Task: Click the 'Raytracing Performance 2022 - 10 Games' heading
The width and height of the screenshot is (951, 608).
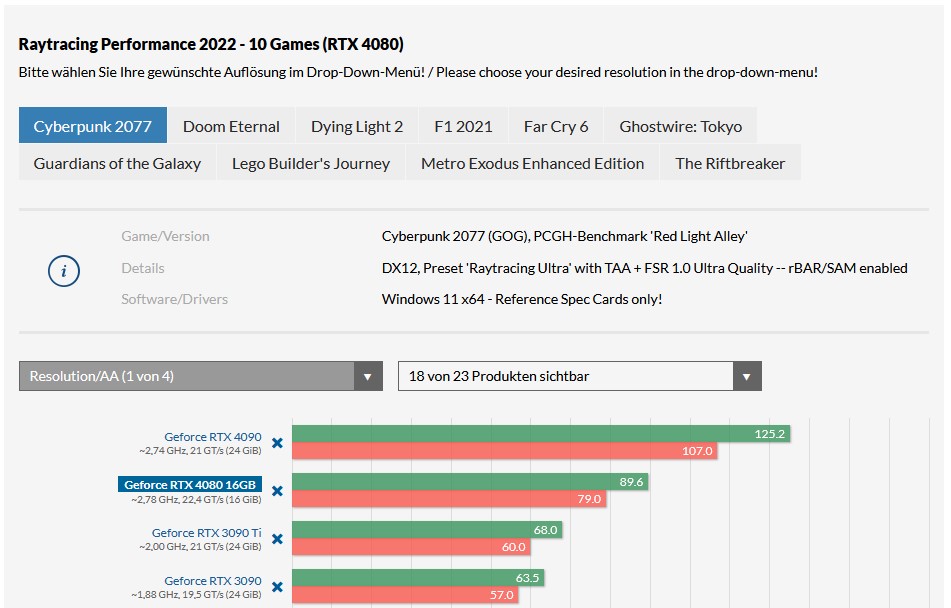Action: point(211,44)
